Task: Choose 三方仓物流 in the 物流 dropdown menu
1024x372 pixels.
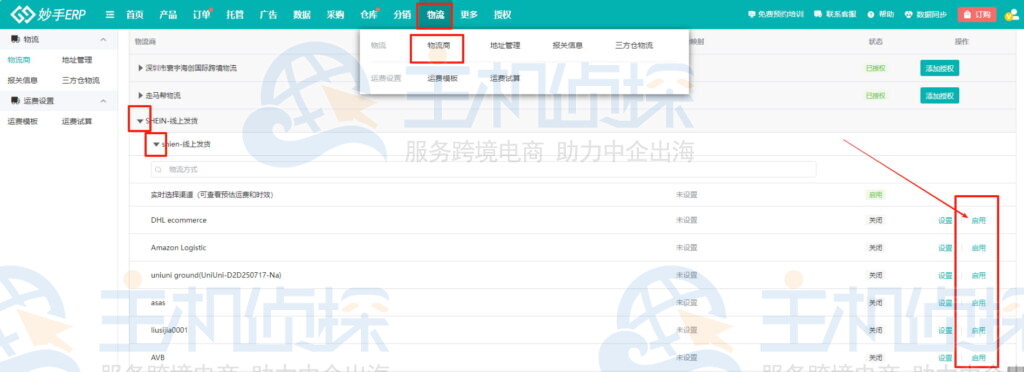Action: point(634,46)
